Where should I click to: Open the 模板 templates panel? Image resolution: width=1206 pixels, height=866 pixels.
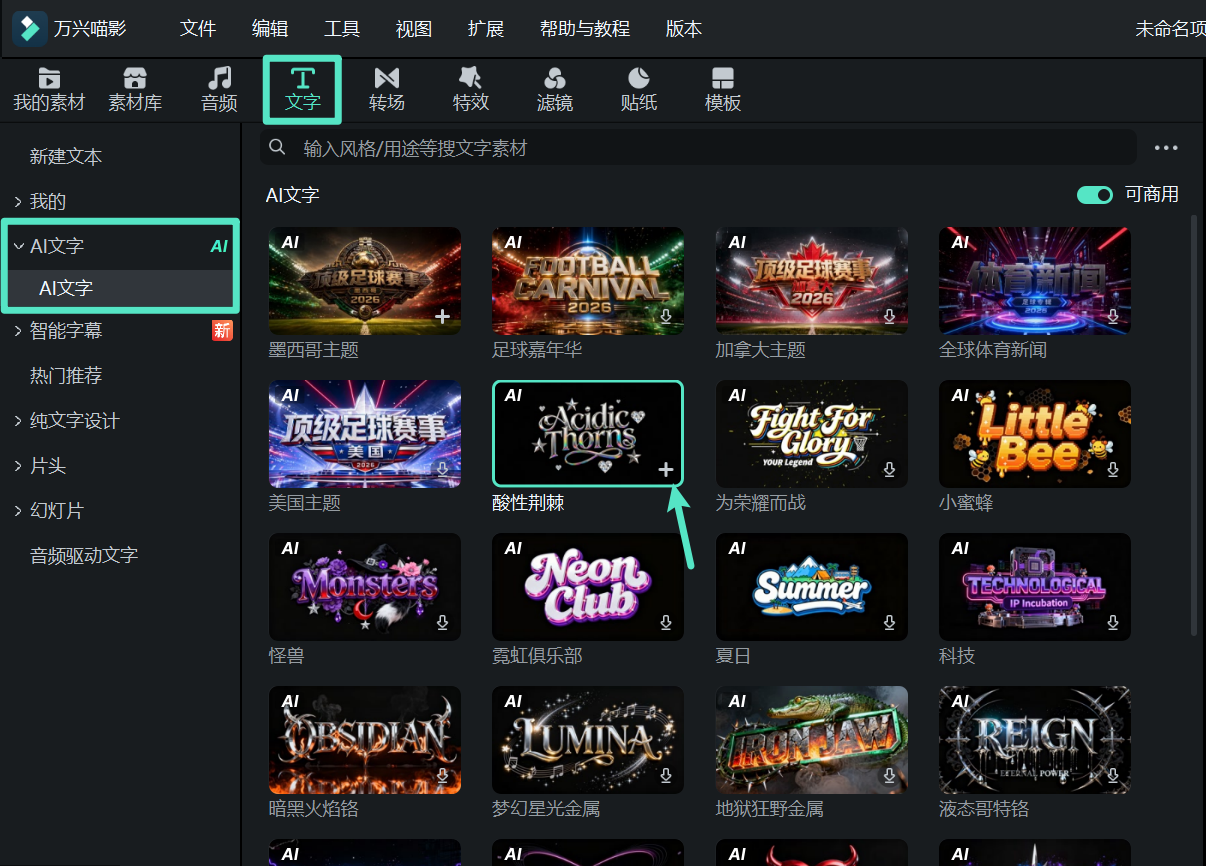[722, 89]
